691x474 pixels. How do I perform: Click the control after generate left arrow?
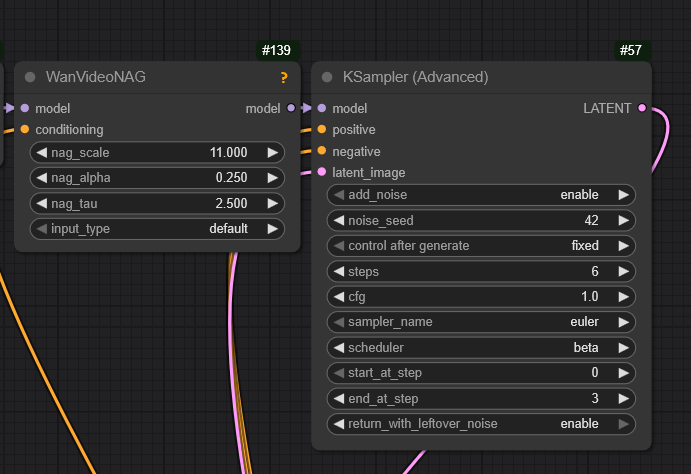(x=339, y=245)
